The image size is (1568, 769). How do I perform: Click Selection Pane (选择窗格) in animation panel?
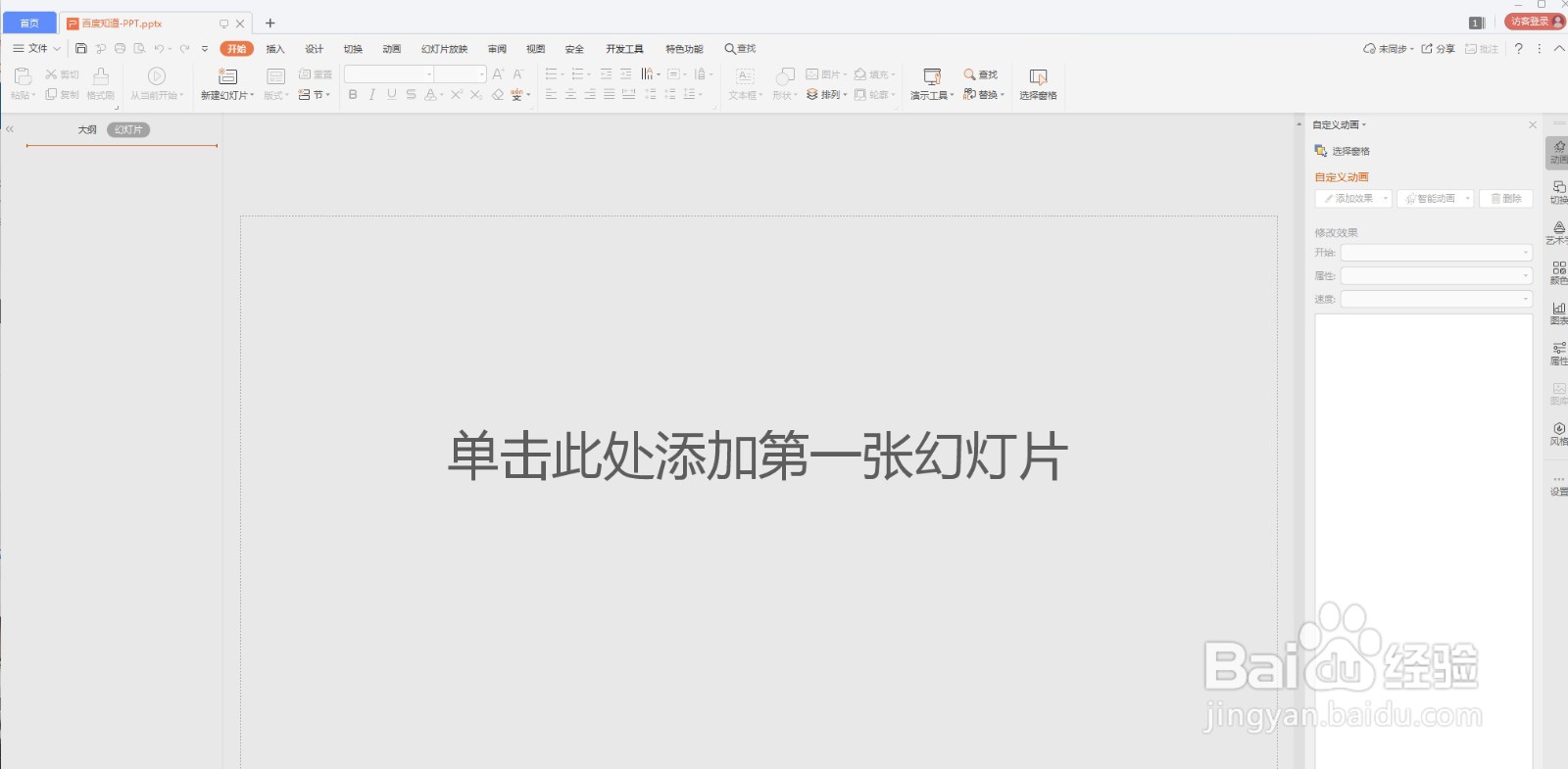pyautogui.click(x=1343, y=151)
